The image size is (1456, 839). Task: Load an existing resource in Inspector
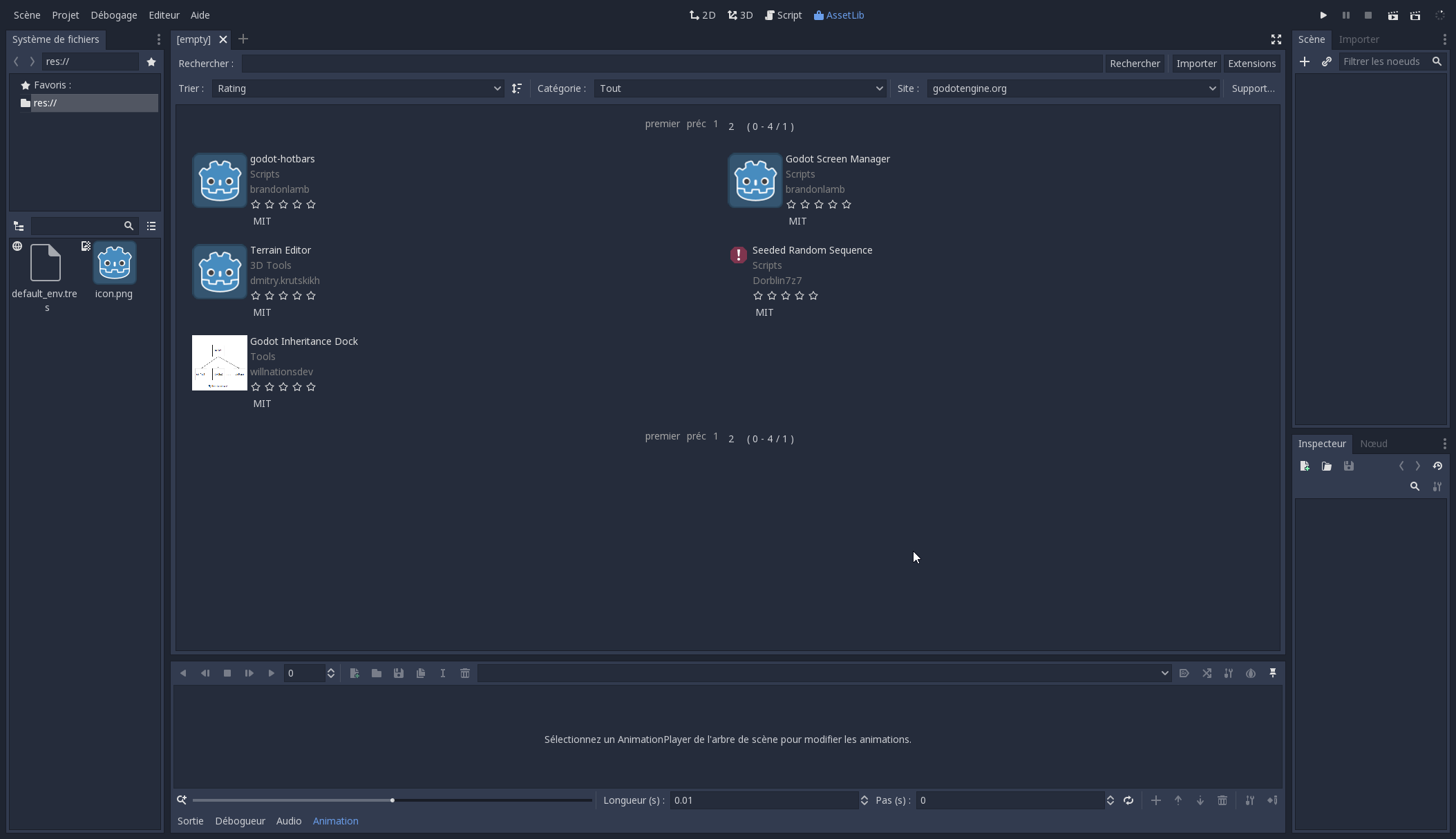tap(1326, 466)
